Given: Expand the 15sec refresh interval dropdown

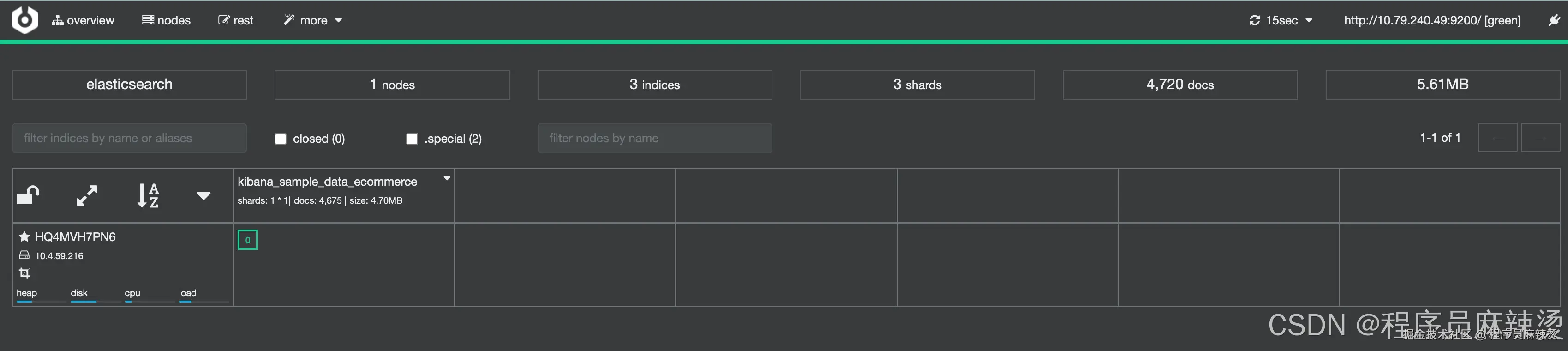Looking at the screenshot, I should tap(1281, 21).
